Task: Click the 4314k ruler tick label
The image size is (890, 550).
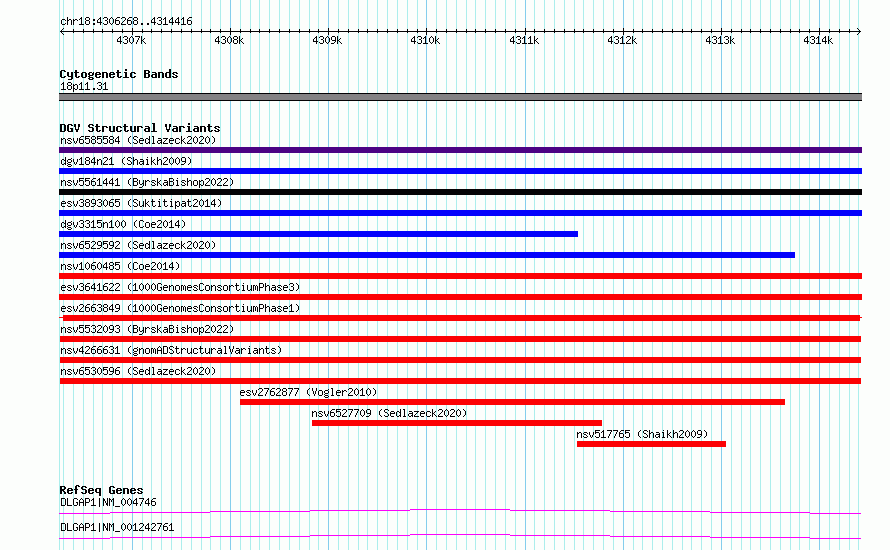Action: pos(818,40)
